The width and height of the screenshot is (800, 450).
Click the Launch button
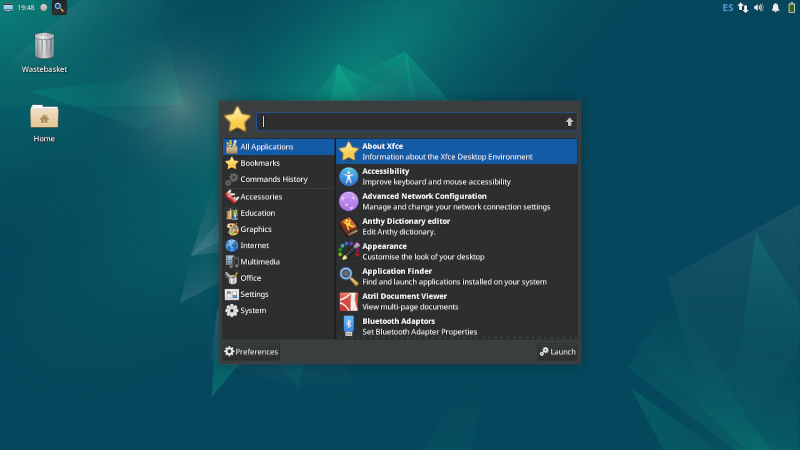click(x=558, y=352)
